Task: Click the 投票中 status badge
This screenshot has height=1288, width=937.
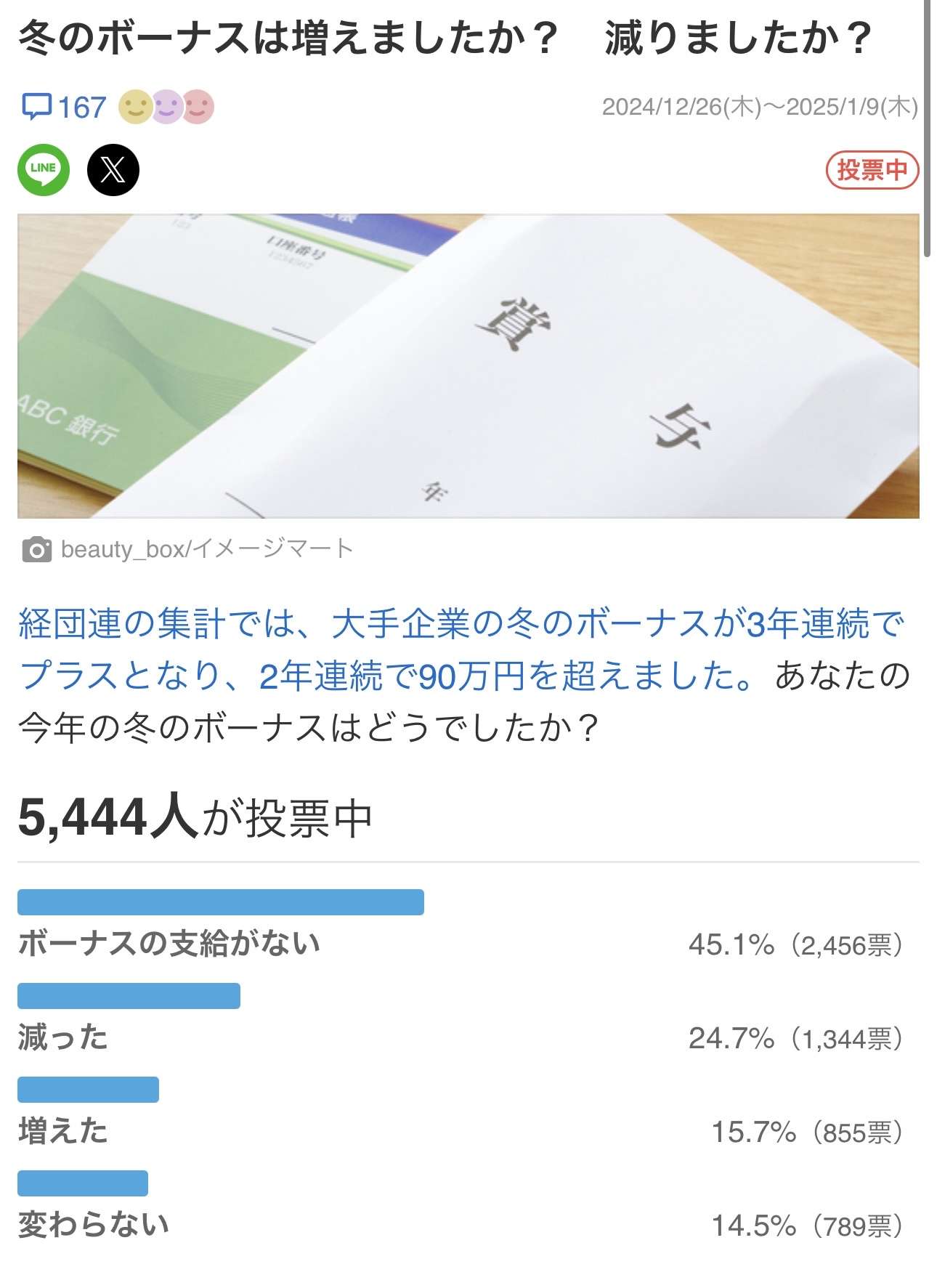Action: [x=872, y=171]
